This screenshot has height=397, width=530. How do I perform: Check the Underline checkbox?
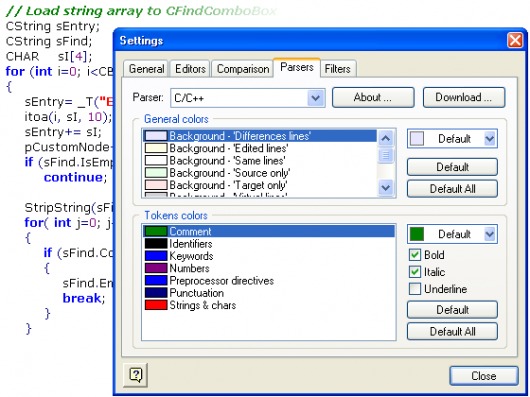pos(438,289)
